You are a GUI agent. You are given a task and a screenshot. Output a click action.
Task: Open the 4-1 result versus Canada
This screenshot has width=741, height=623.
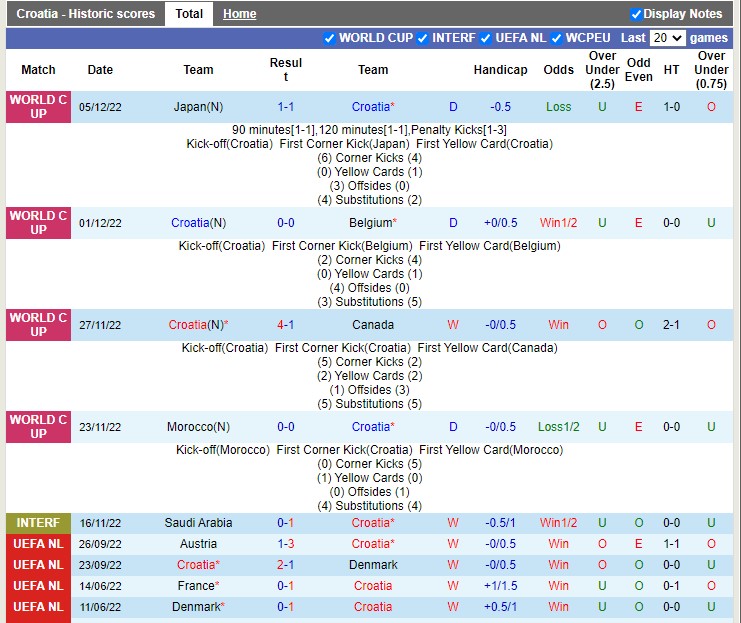pos(285,325)
